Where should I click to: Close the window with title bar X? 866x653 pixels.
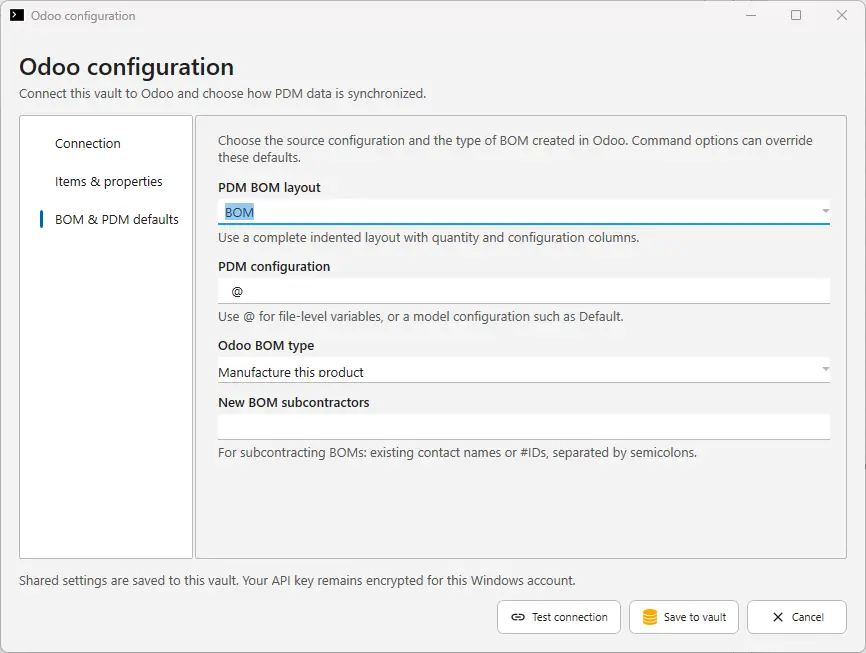click(x=842, y=15)
